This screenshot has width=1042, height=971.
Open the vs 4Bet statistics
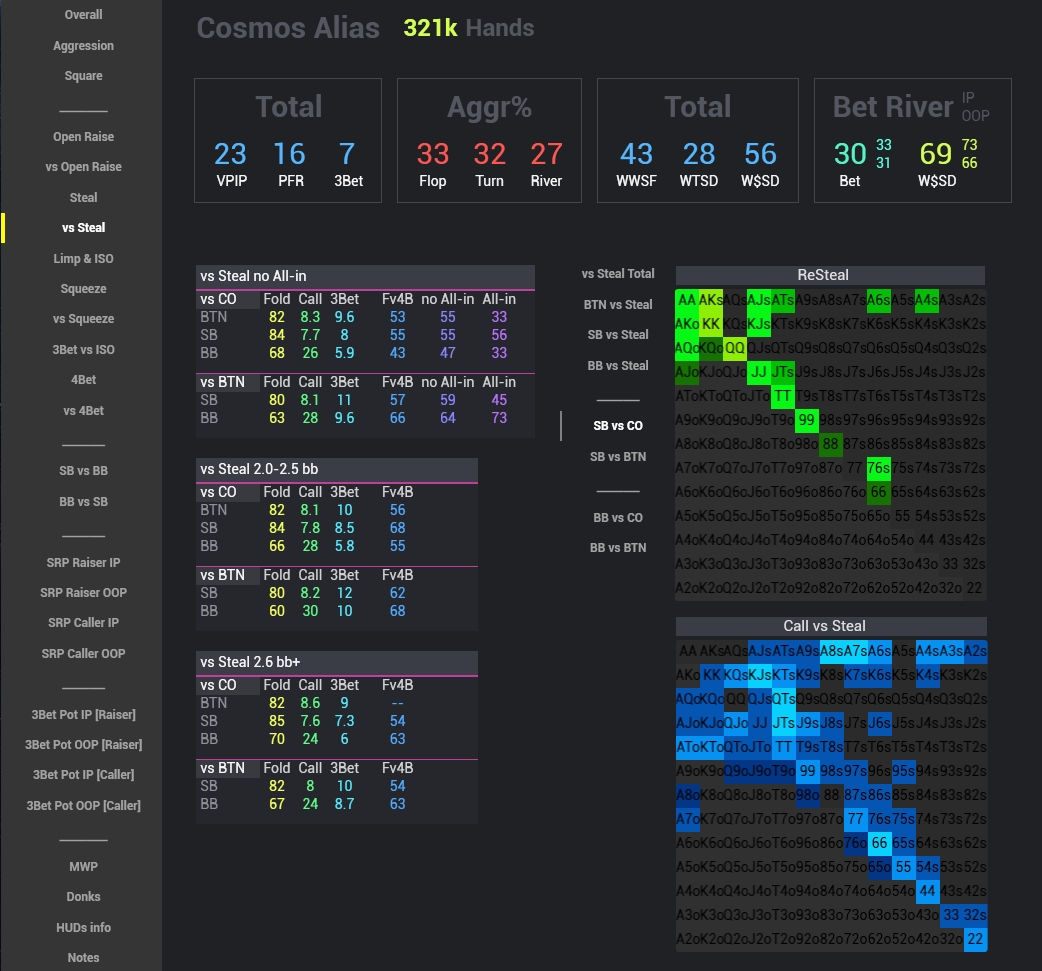pos(83,410)
